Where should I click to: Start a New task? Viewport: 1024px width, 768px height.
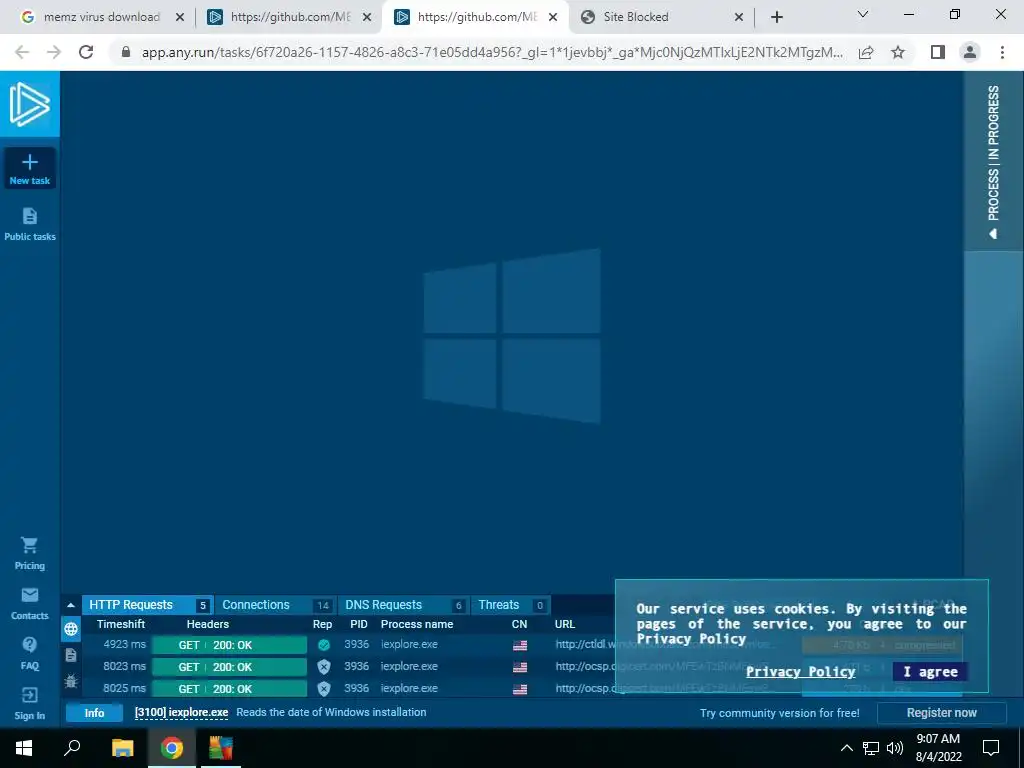click(x=29, y=168)
